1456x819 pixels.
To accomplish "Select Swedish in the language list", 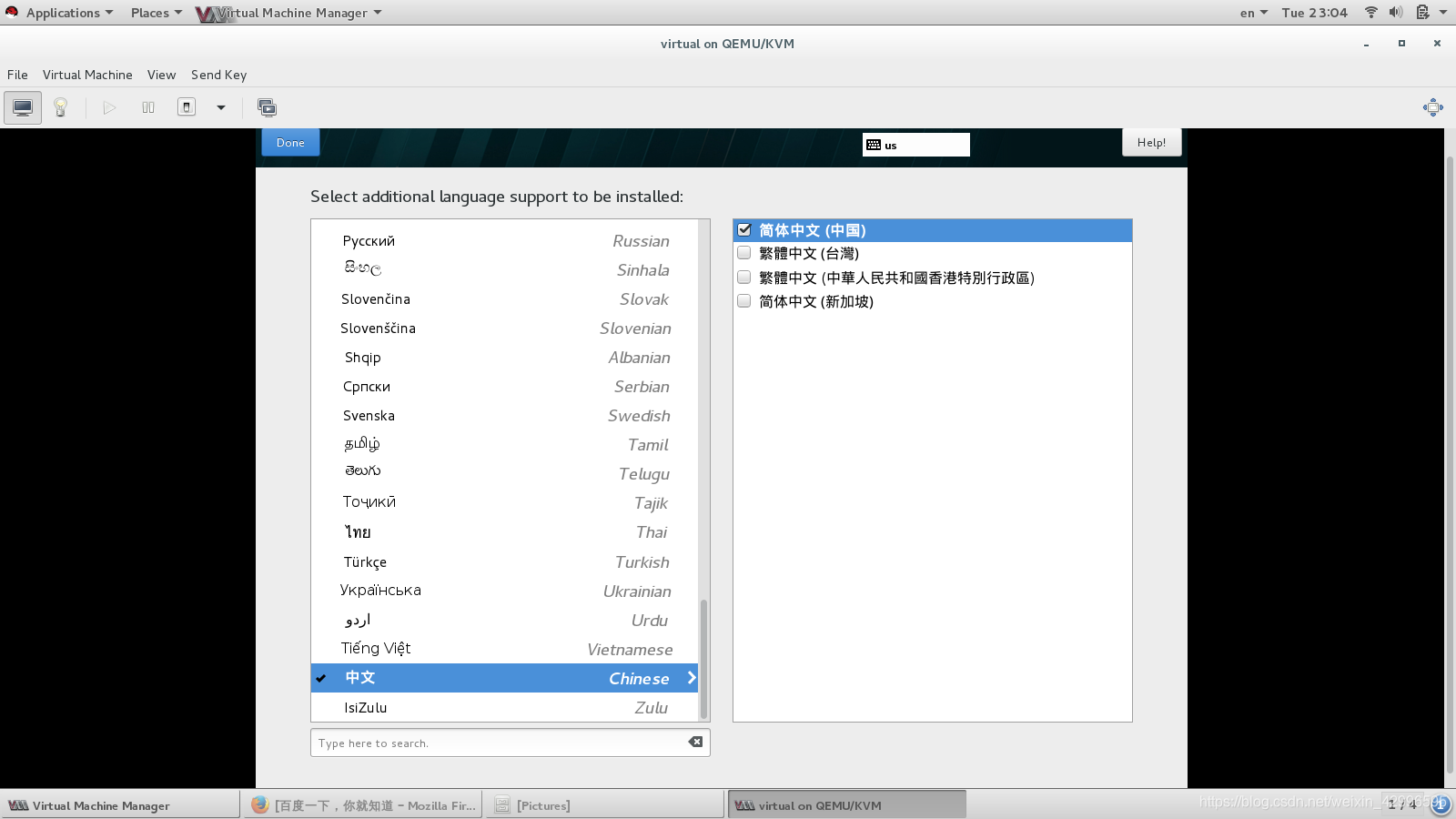I will [x=504, y=415].
